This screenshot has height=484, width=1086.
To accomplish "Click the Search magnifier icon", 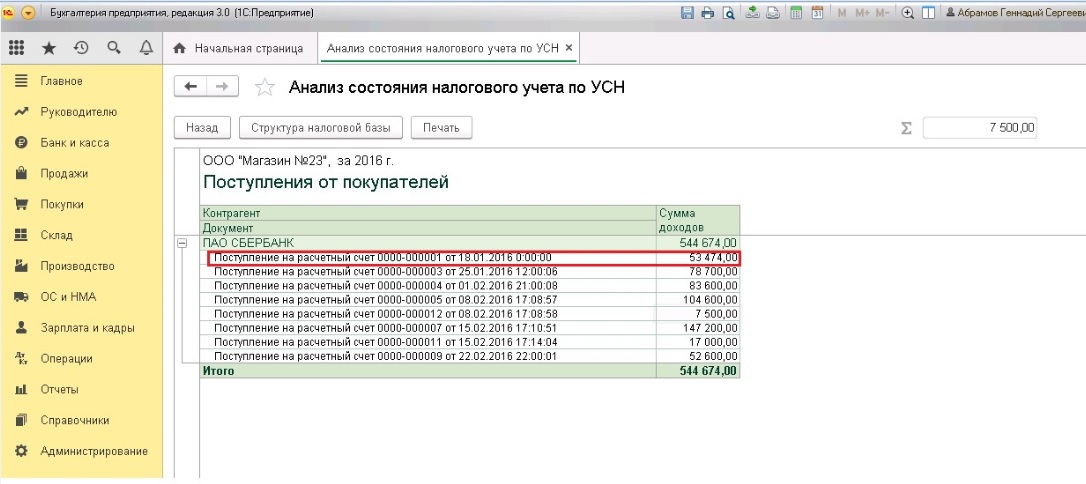I will click(114, 48).
